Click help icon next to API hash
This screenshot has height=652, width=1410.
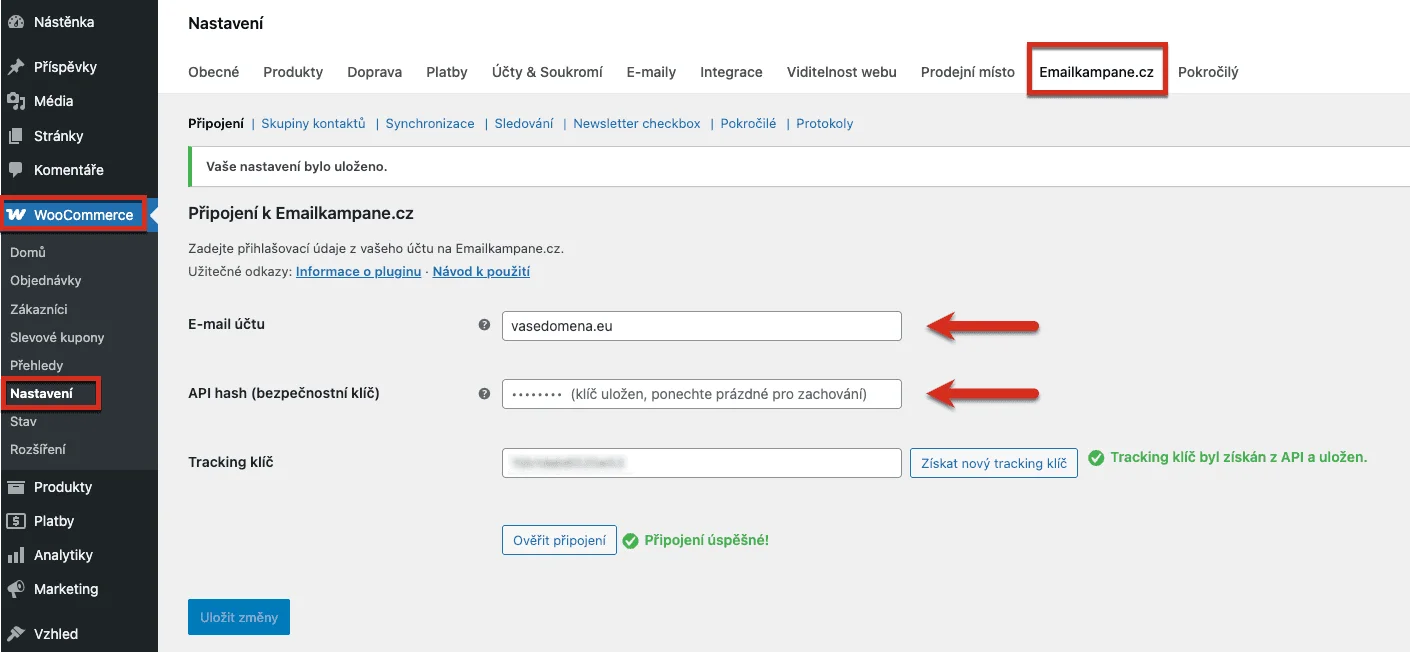coord(484,394)
